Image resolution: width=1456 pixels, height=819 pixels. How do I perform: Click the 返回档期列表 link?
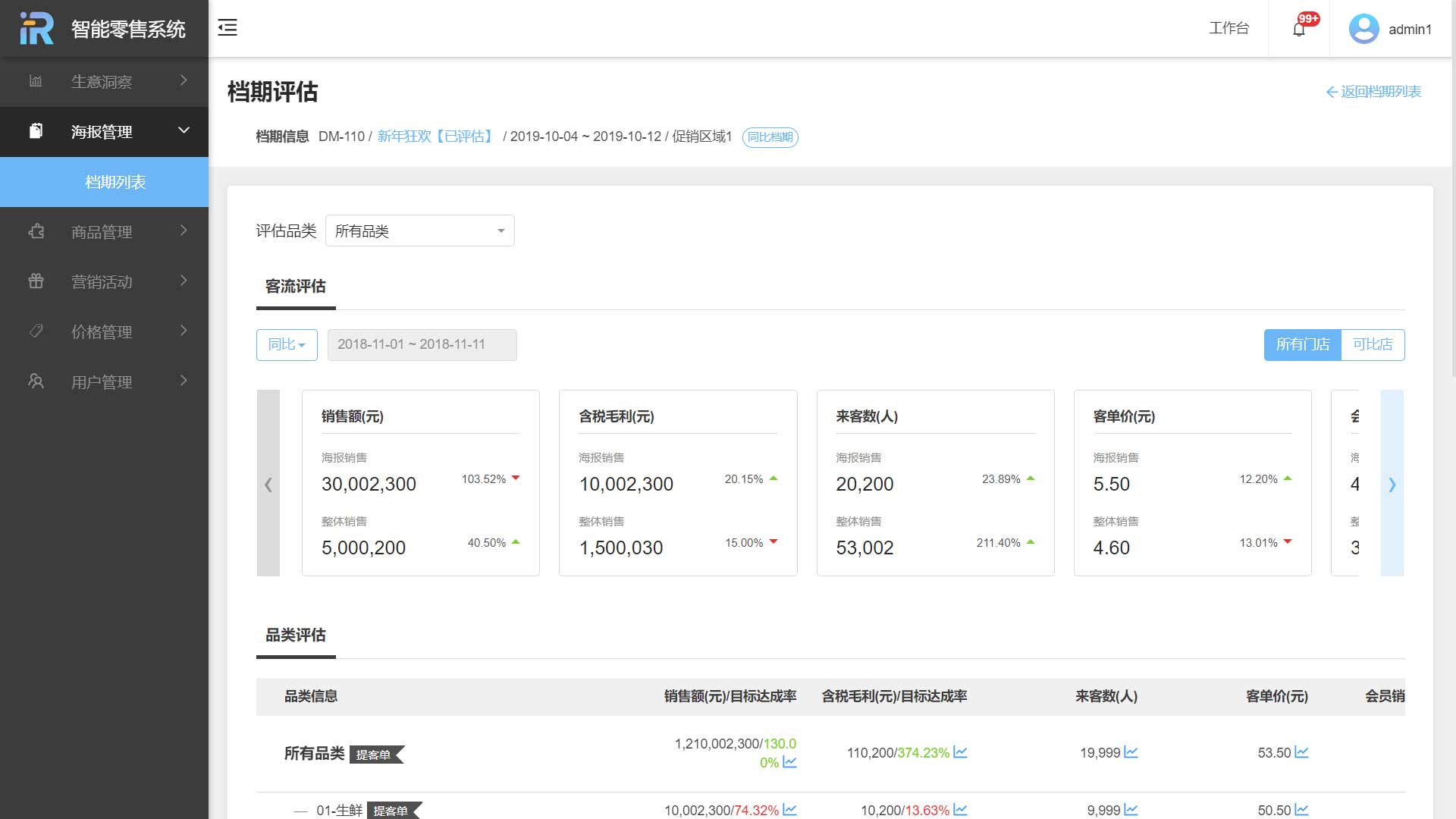click(x=1373, y=92)
